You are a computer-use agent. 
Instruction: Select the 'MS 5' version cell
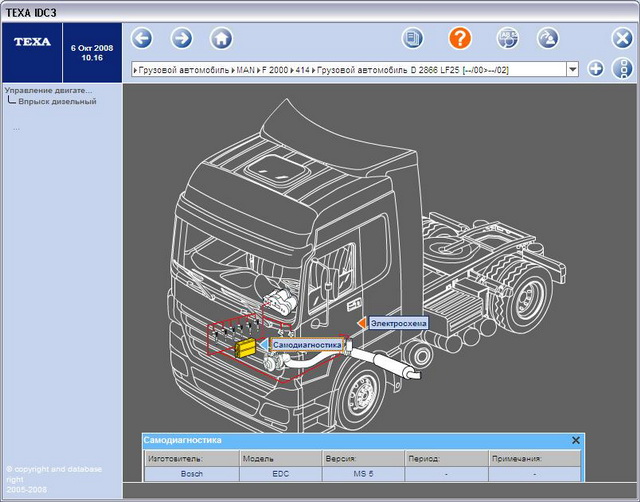pyautogui.click(x=363, y=474)
